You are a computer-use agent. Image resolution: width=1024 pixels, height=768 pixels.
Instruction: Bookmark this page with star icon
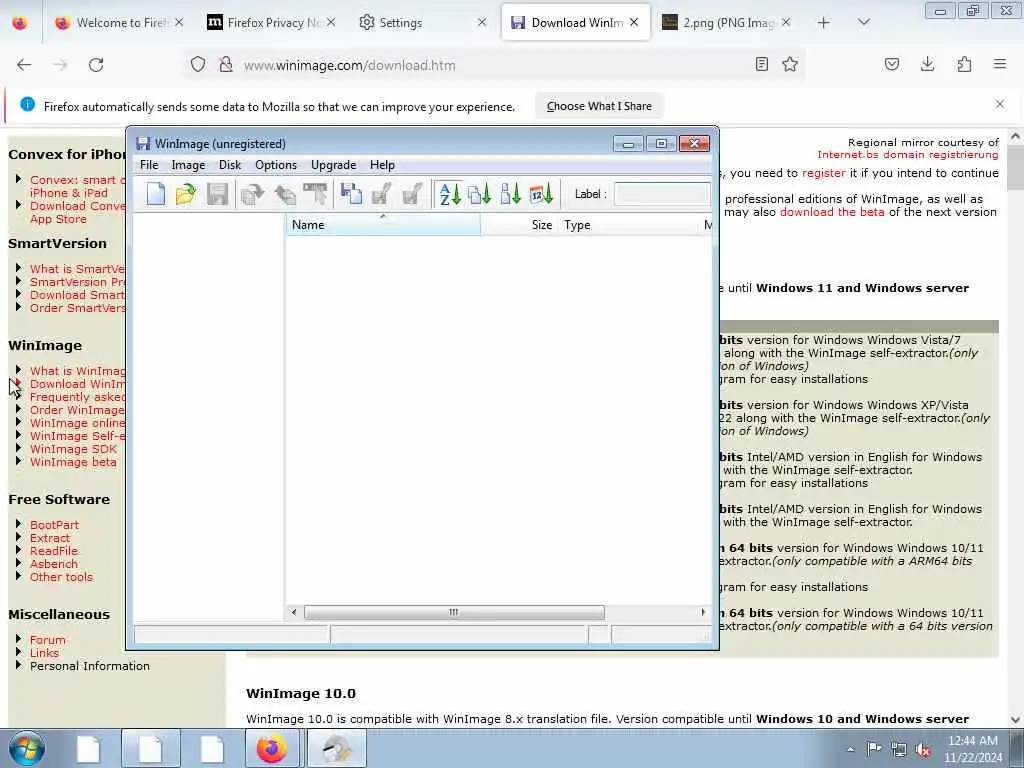coord(790,64)
